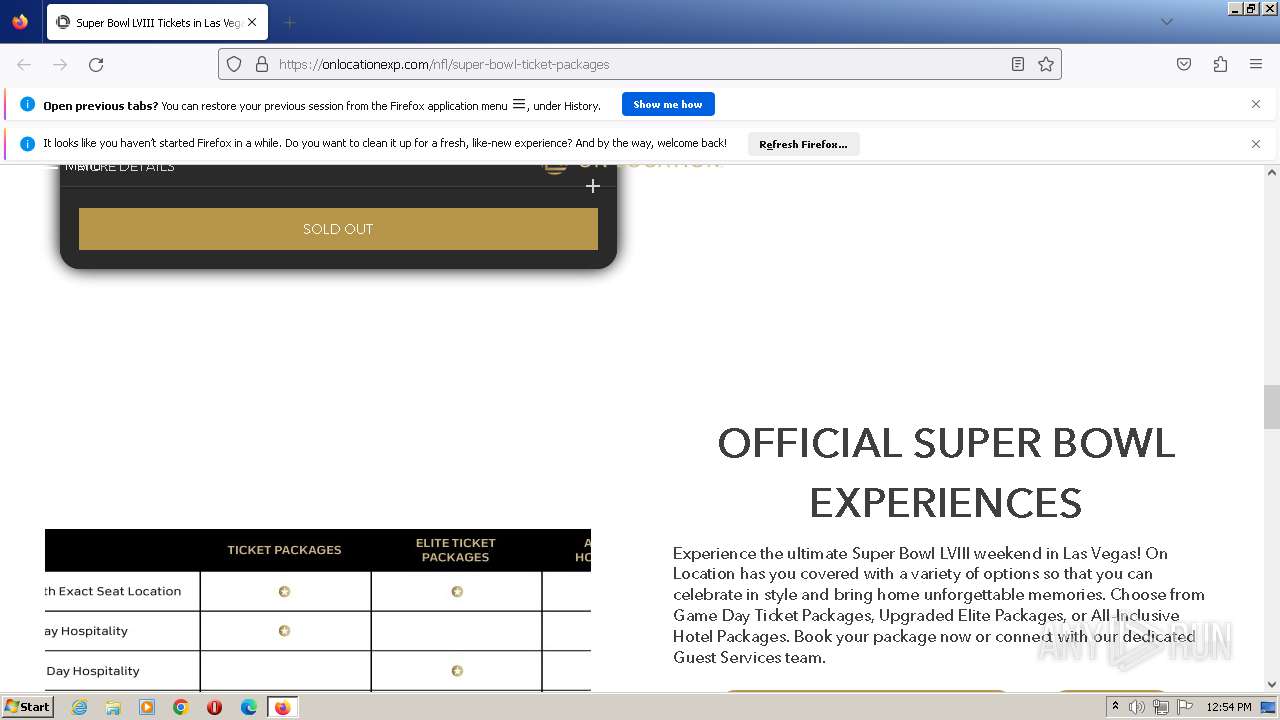Screen dimensions: 1280x720
Task: Click the address bar URL field
Action: 640,64
